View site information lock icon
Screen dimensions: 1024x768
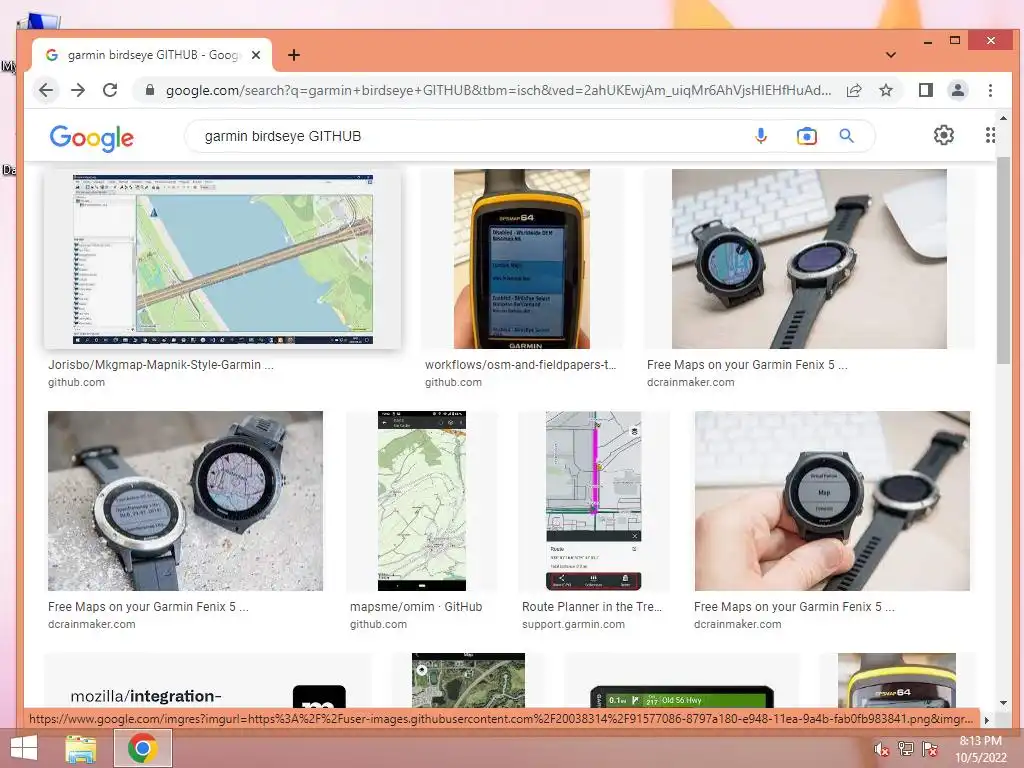[150, 90]
